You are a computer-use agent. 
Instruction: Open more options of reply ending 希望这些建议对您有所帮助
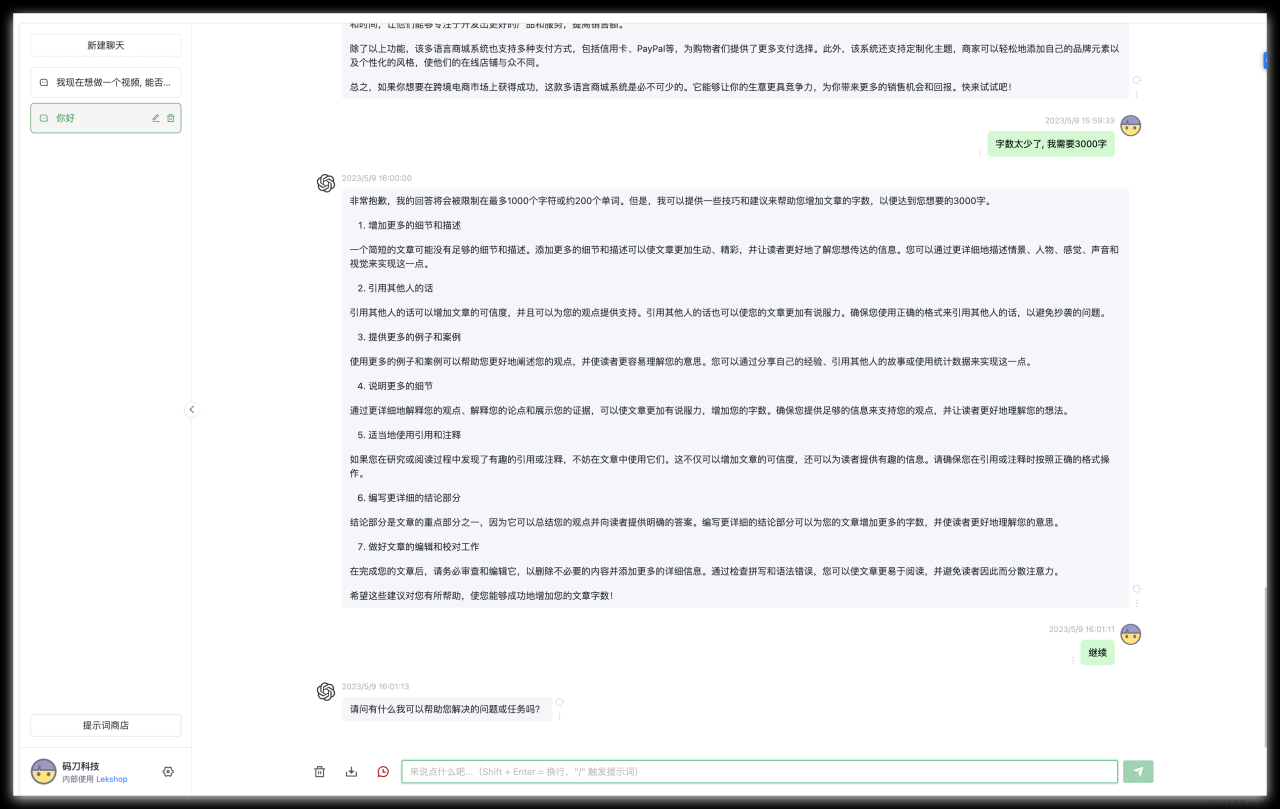coord(1136,603)
